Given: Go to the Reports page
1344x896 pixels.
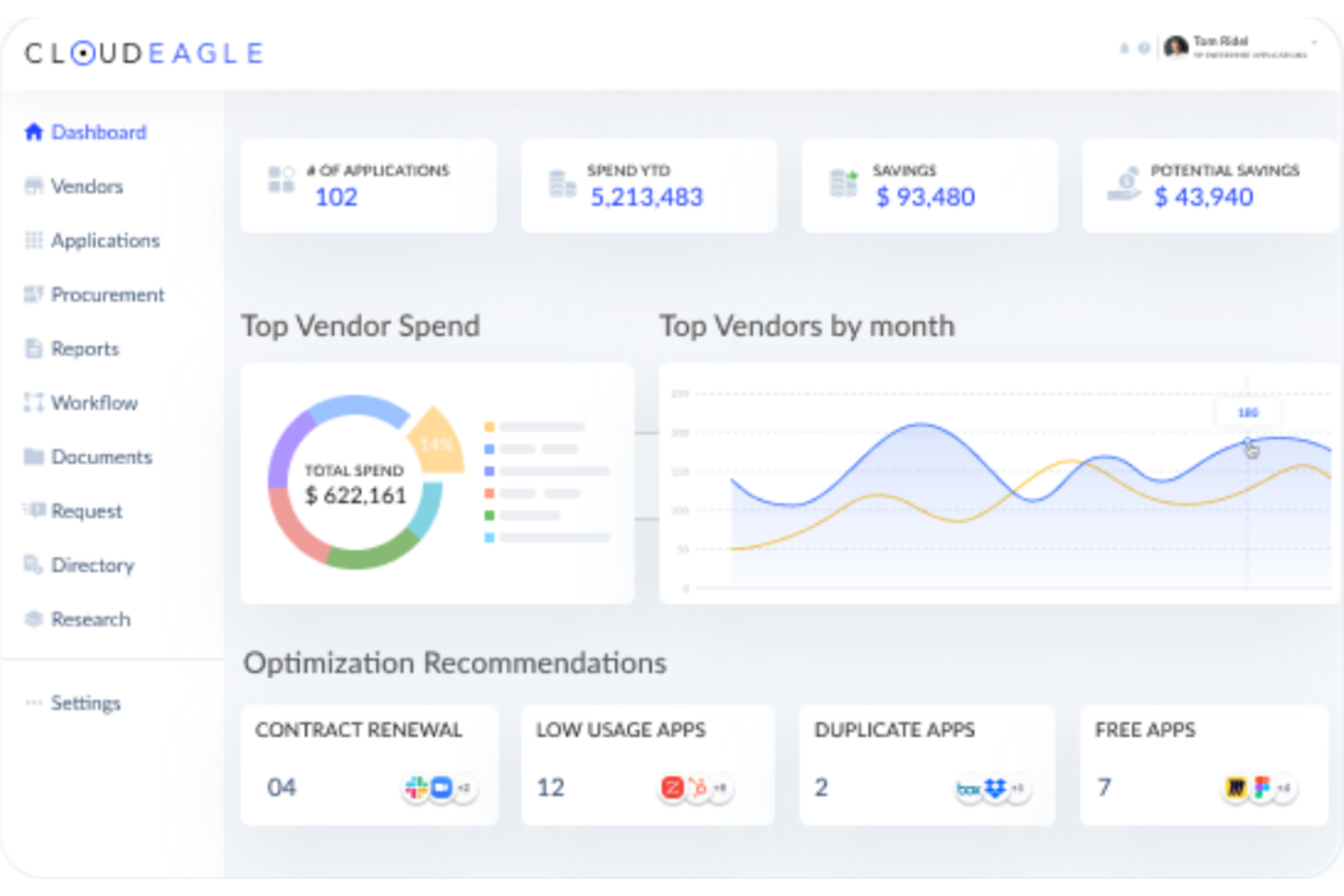Looking at the screenshot, I should pyautogui.click(x=84, y=349).
